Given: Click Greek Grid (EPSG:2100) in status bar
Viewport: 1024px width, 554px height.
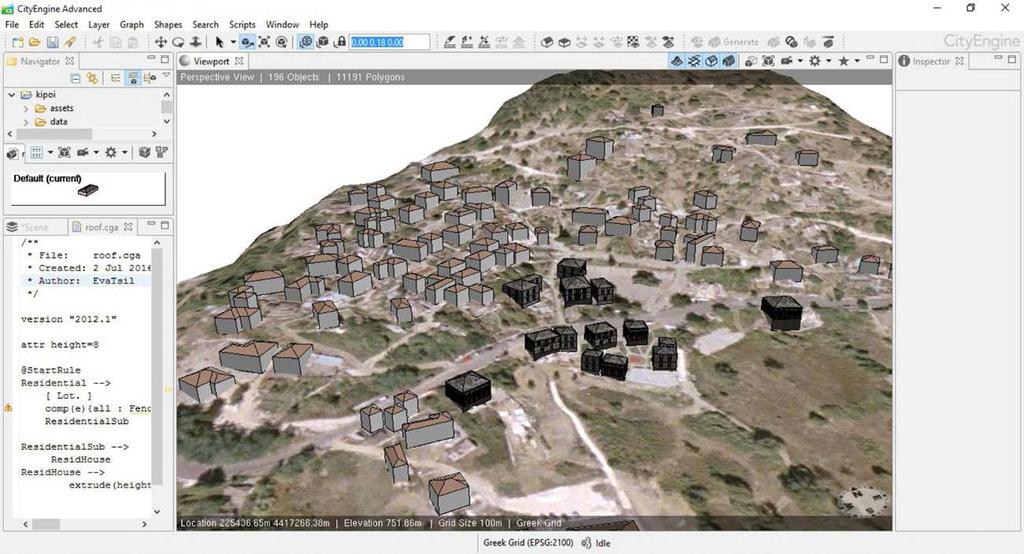Looking at the screenshot, I should (x=528, y=543).
